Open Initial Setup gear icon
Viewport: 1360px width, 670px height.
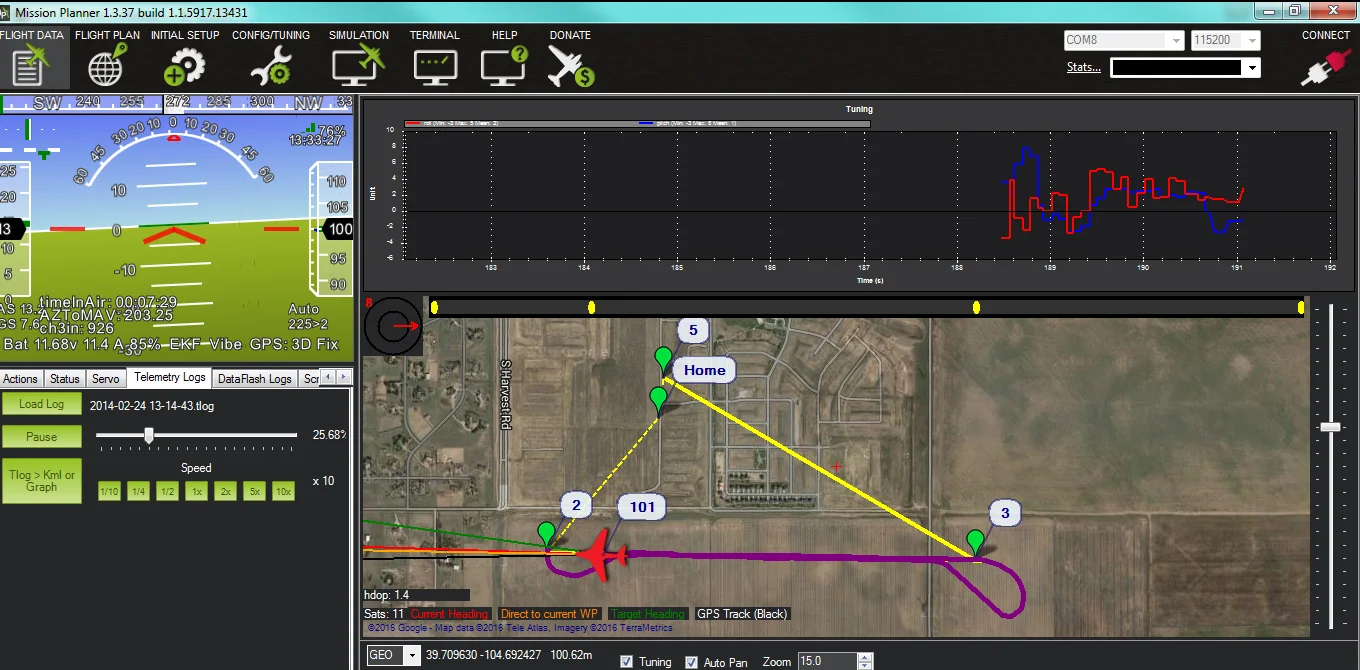[x=185, y=66]
